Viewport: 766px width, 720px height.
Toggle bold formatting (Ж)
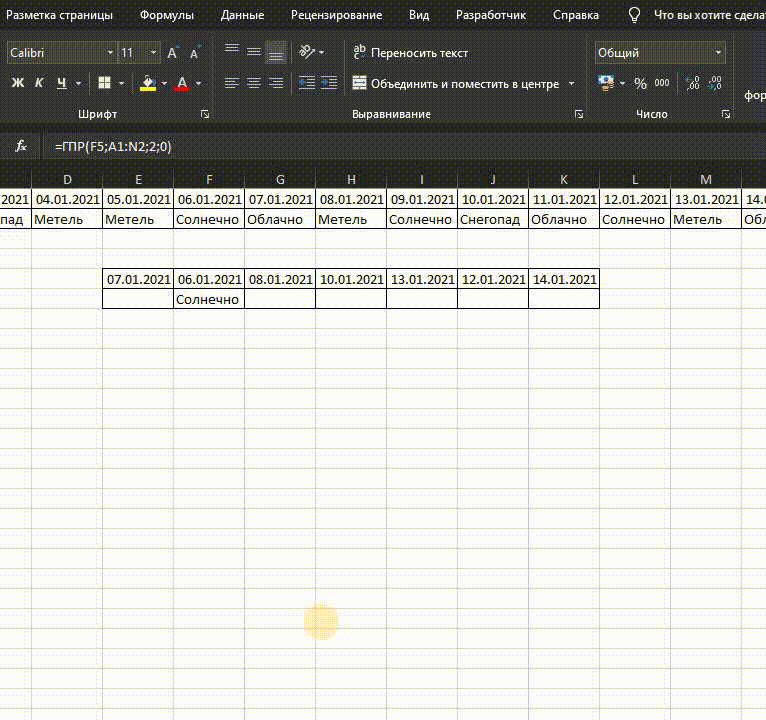(18, 83)
